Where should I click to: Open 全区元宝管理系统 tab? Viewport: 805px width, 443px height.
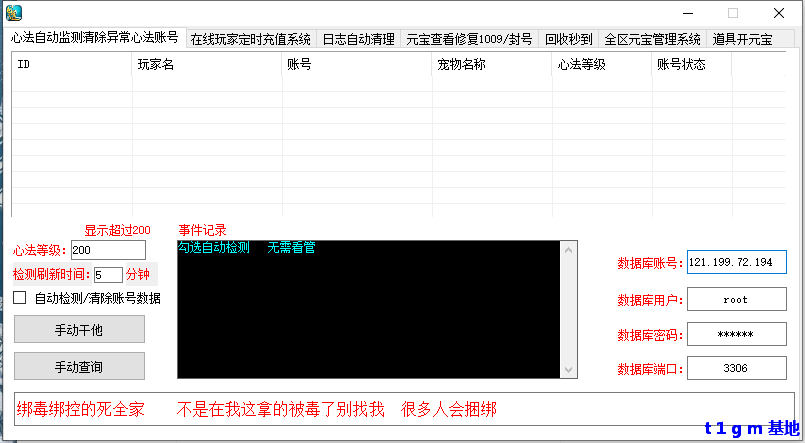pyautogui.click(x=652, y=40)
